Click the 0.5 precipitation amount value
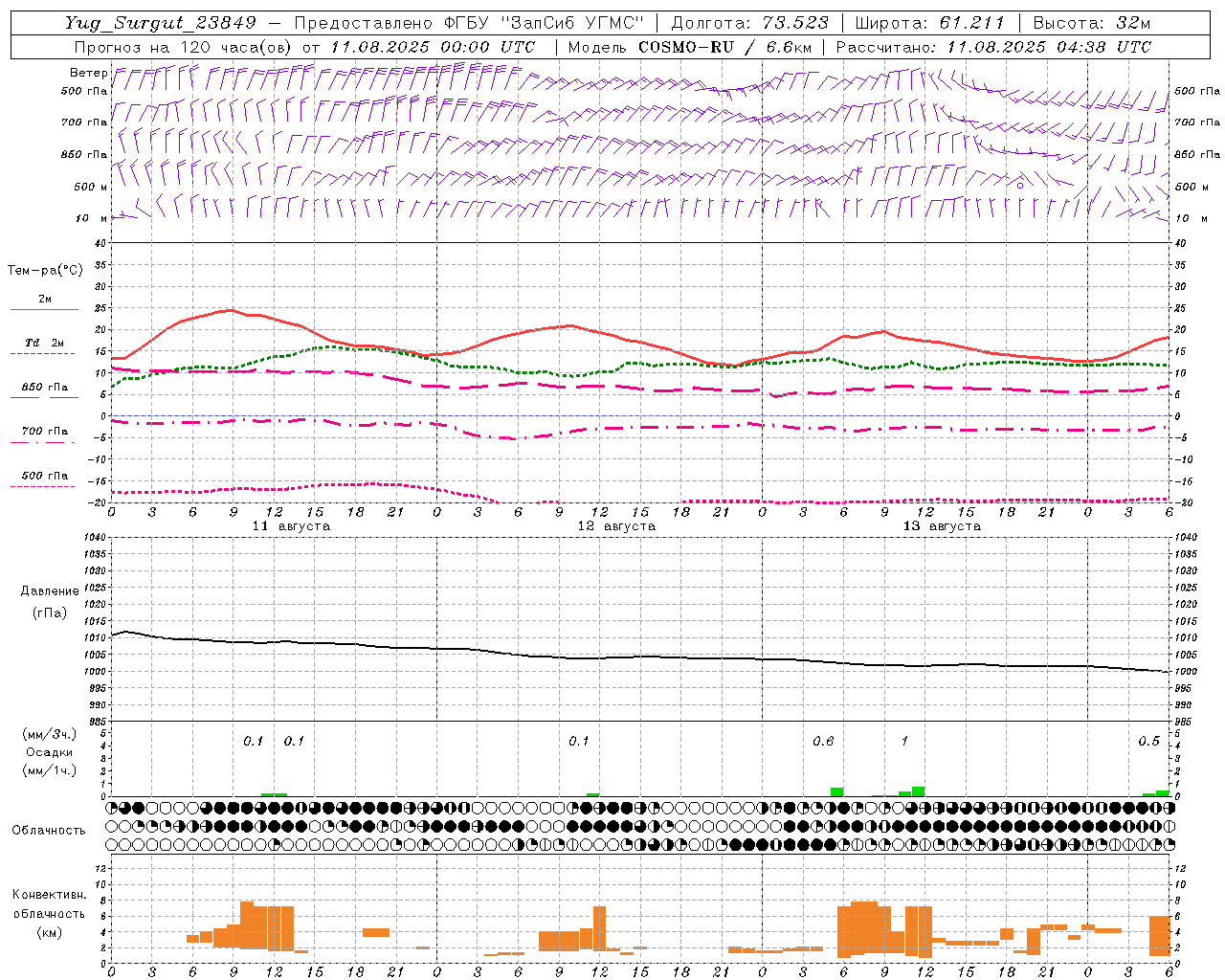 coord(1148,742)
